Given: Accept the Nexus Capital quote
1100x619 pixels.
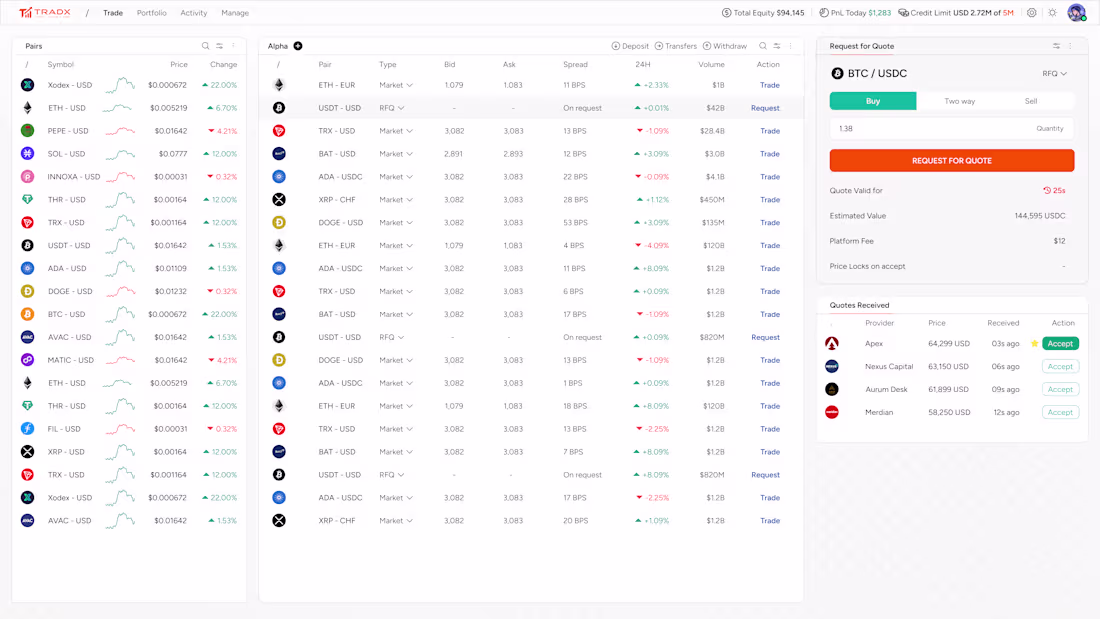Looking at the screenshot, I should [x=1060, y=366].
